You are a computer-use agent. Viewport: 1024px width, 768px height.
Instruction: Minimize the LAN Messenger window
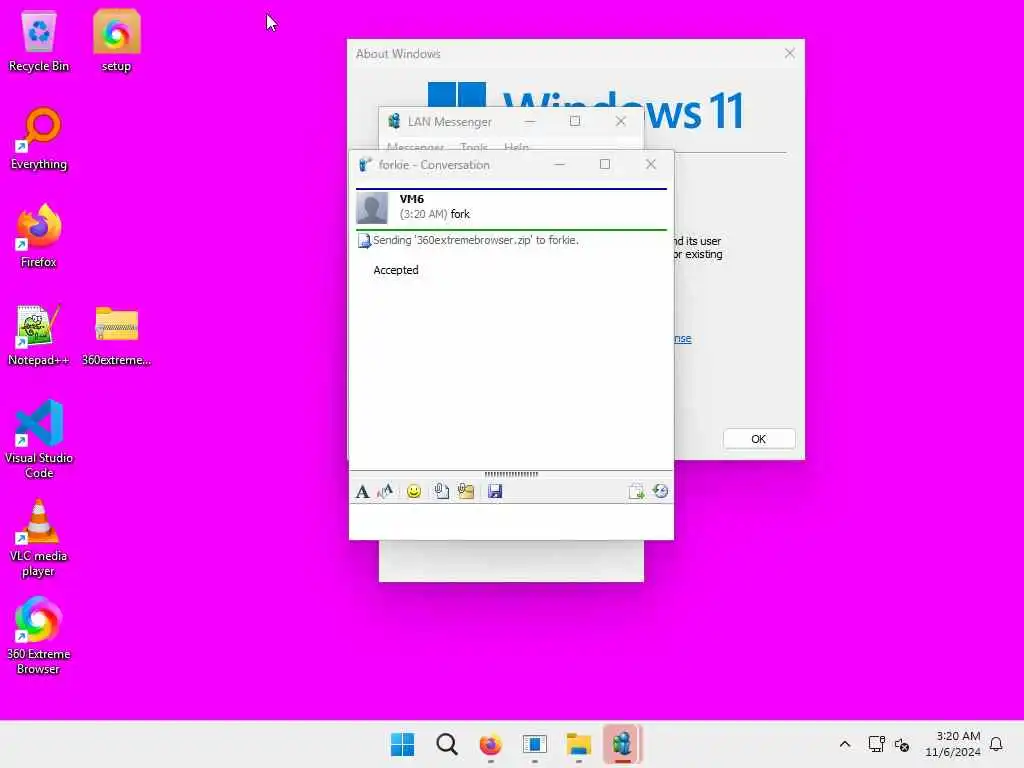pos(530,121)
